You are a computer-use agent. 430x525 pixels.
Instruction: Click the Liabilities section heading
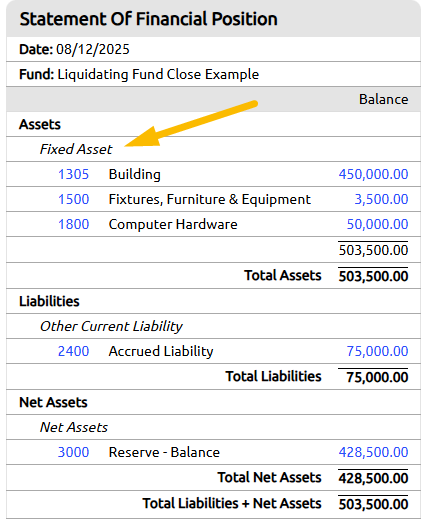point(49,301)
